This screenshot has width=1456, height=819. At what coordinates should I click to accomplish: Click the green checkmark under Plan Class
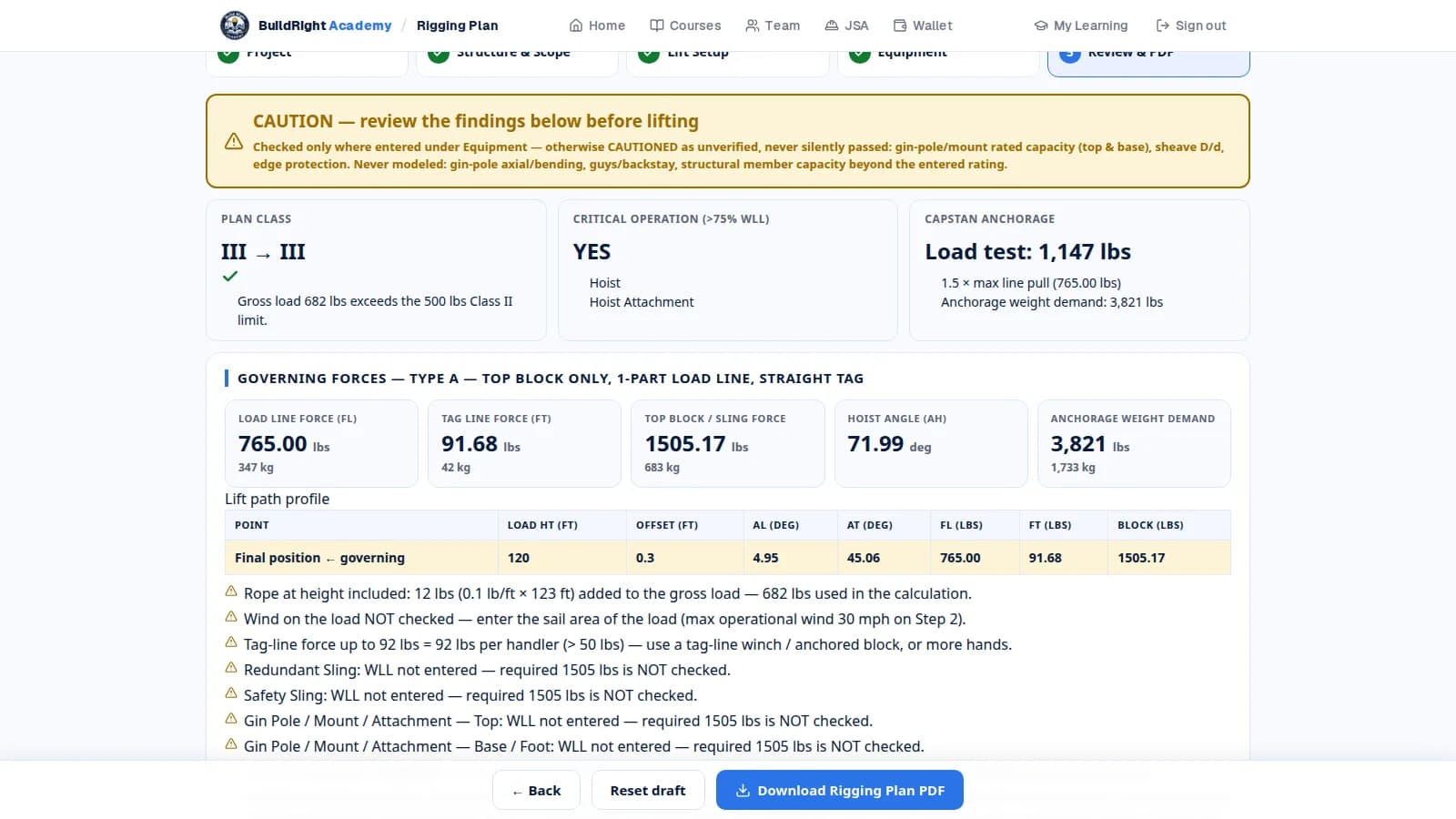[230, 276]
